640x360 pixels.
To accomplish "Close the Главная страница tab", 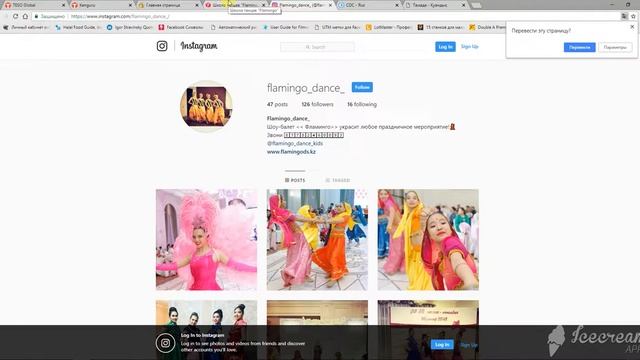I will click(197, 5).
